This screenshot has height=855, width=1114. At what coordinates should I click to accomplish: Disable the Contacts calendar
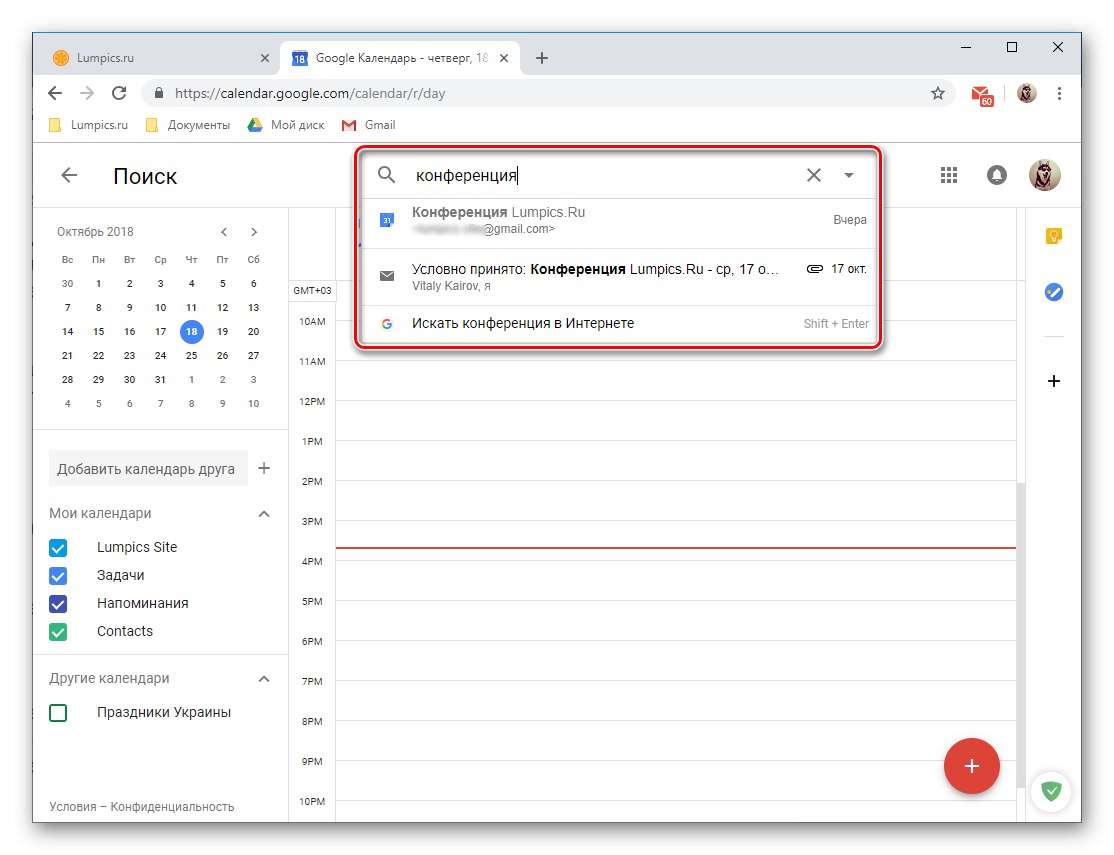tap(57, 631)
